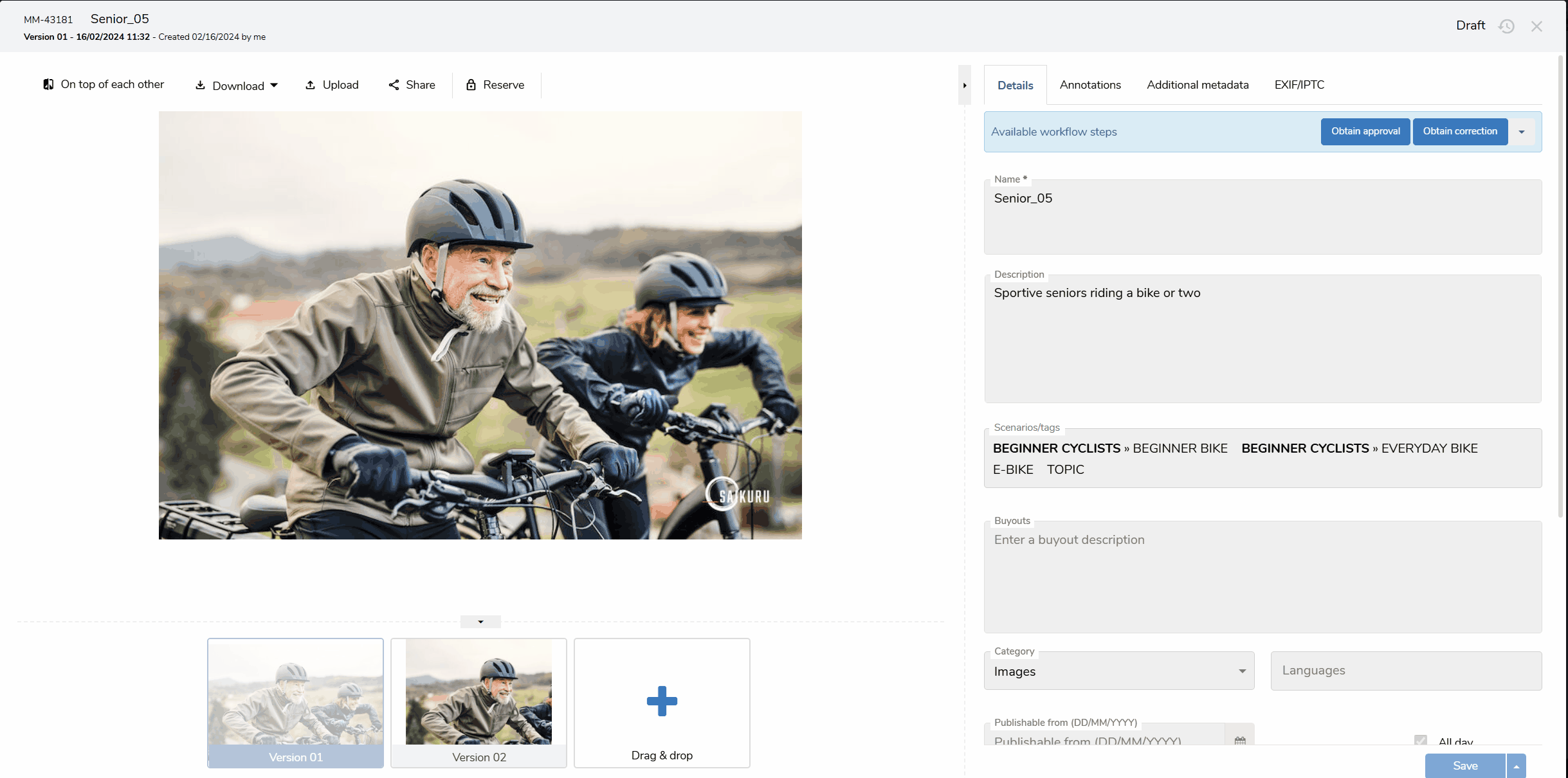
Task: Click the version history clock icon
Action: (x=1506, y=26)
